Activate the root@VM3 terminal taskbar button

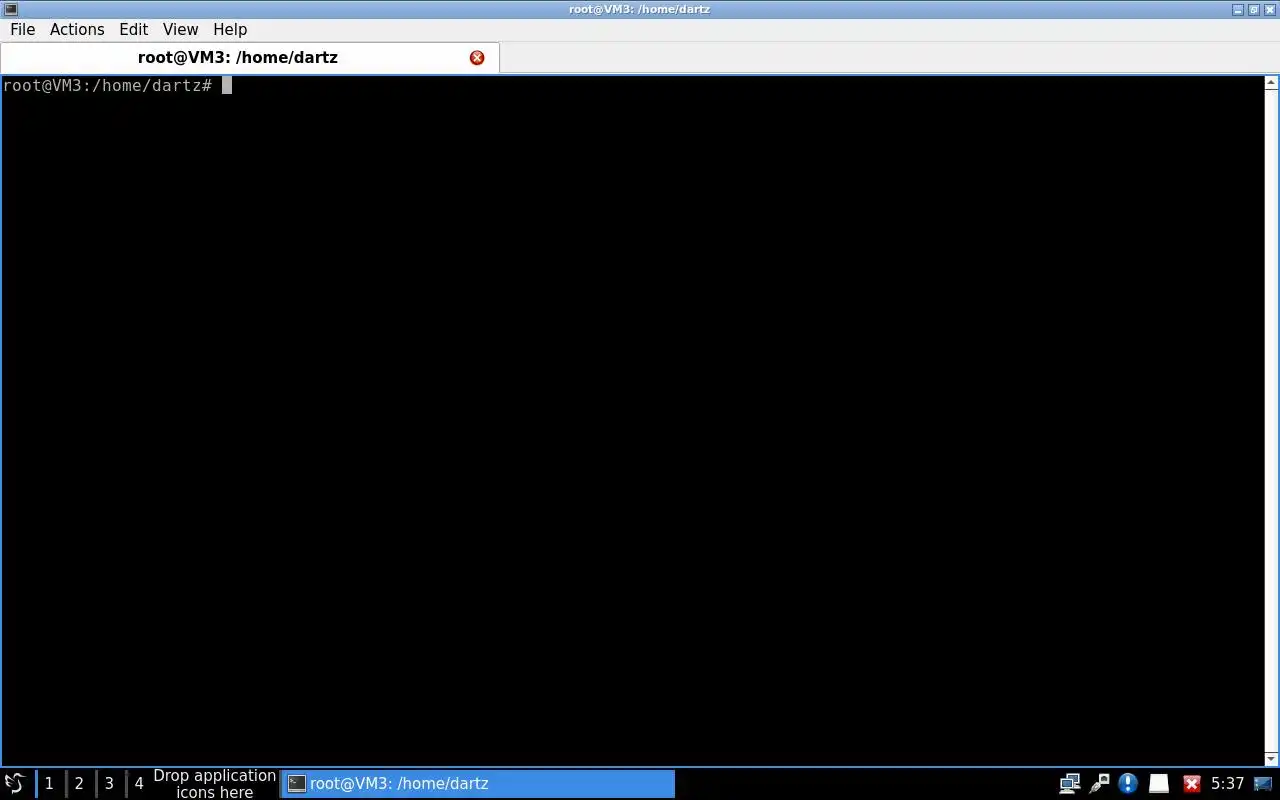(x=478, y=783)
